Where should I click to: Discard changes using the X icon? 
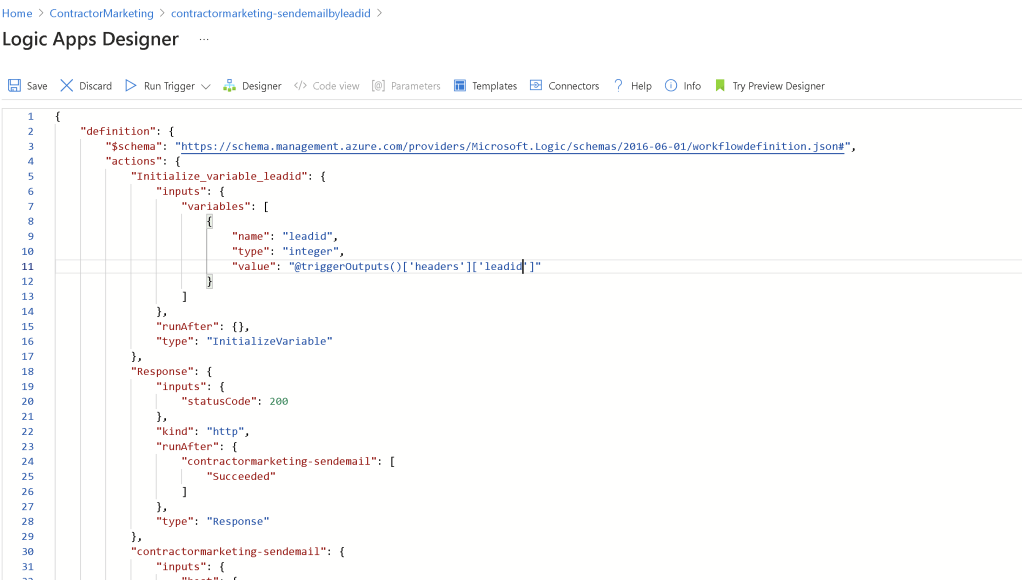click(x=66, y=85)
